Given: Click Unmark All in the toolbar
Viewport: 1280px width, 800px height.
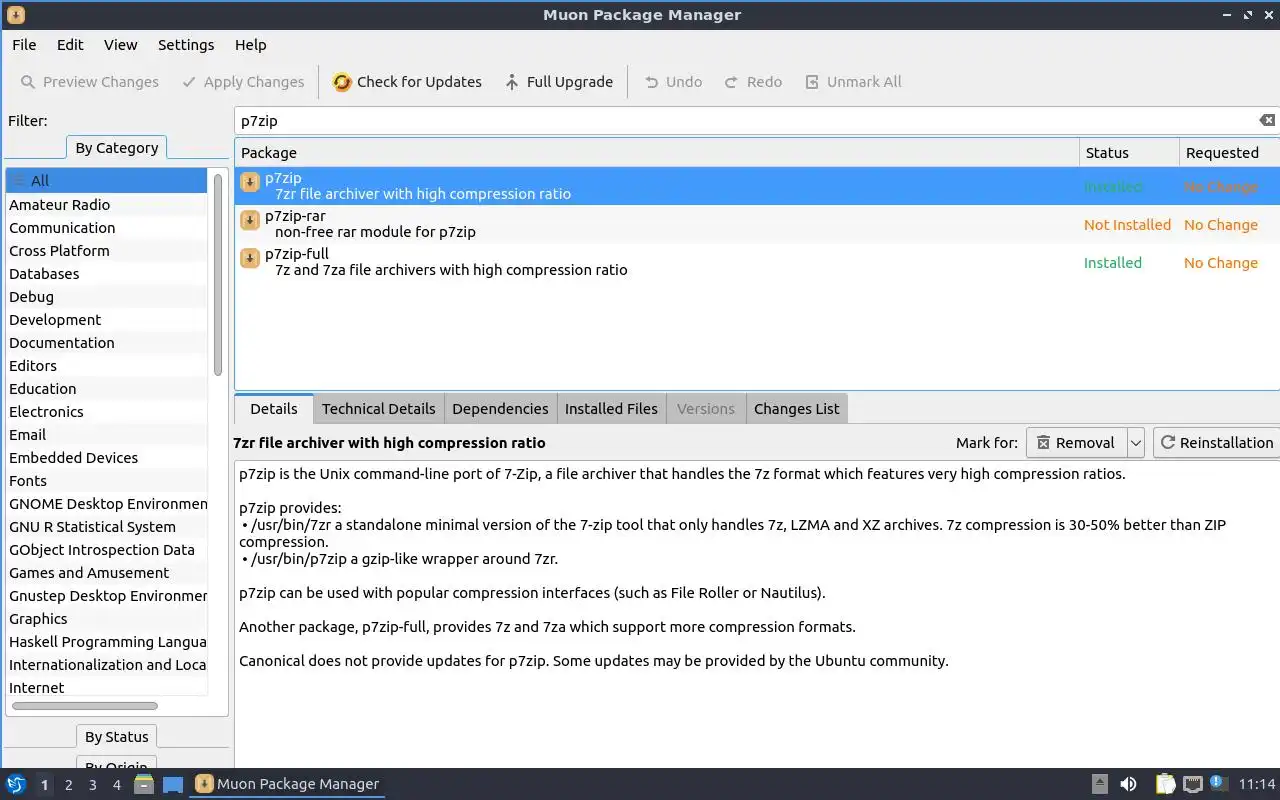Looking at the screenshot, I should click(853, 82).
